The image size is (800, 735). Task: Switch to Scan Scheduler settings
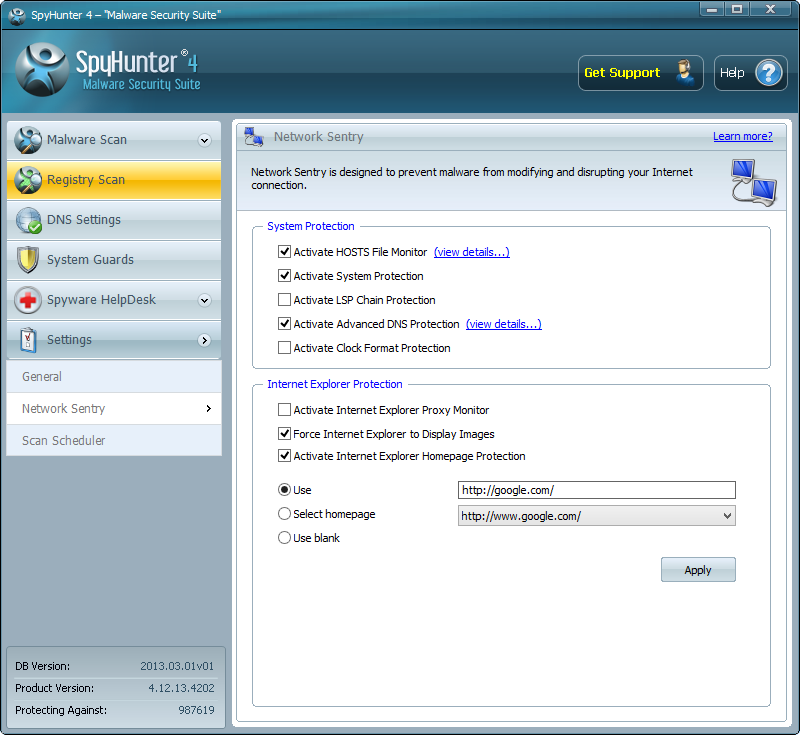click(x=63, y=441)
